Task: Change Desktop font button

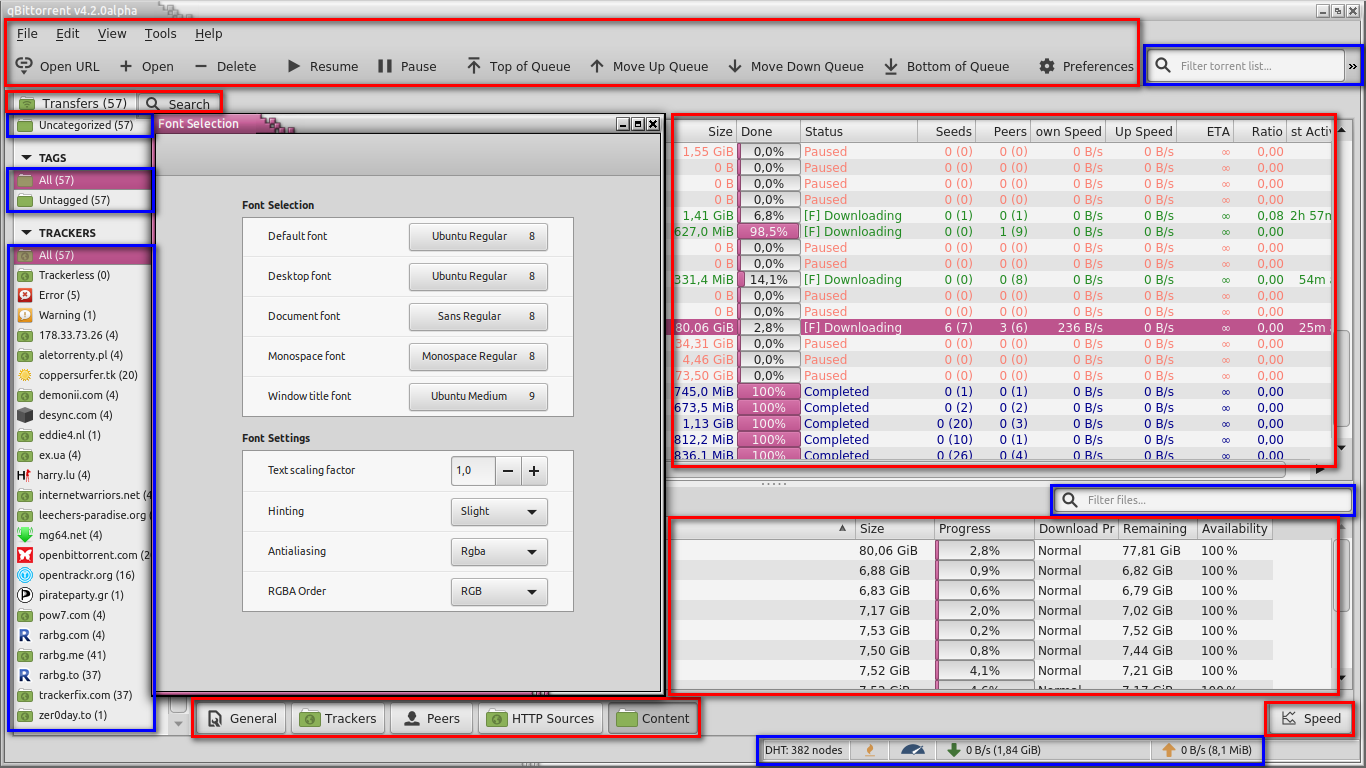Action: click(478, 277)
